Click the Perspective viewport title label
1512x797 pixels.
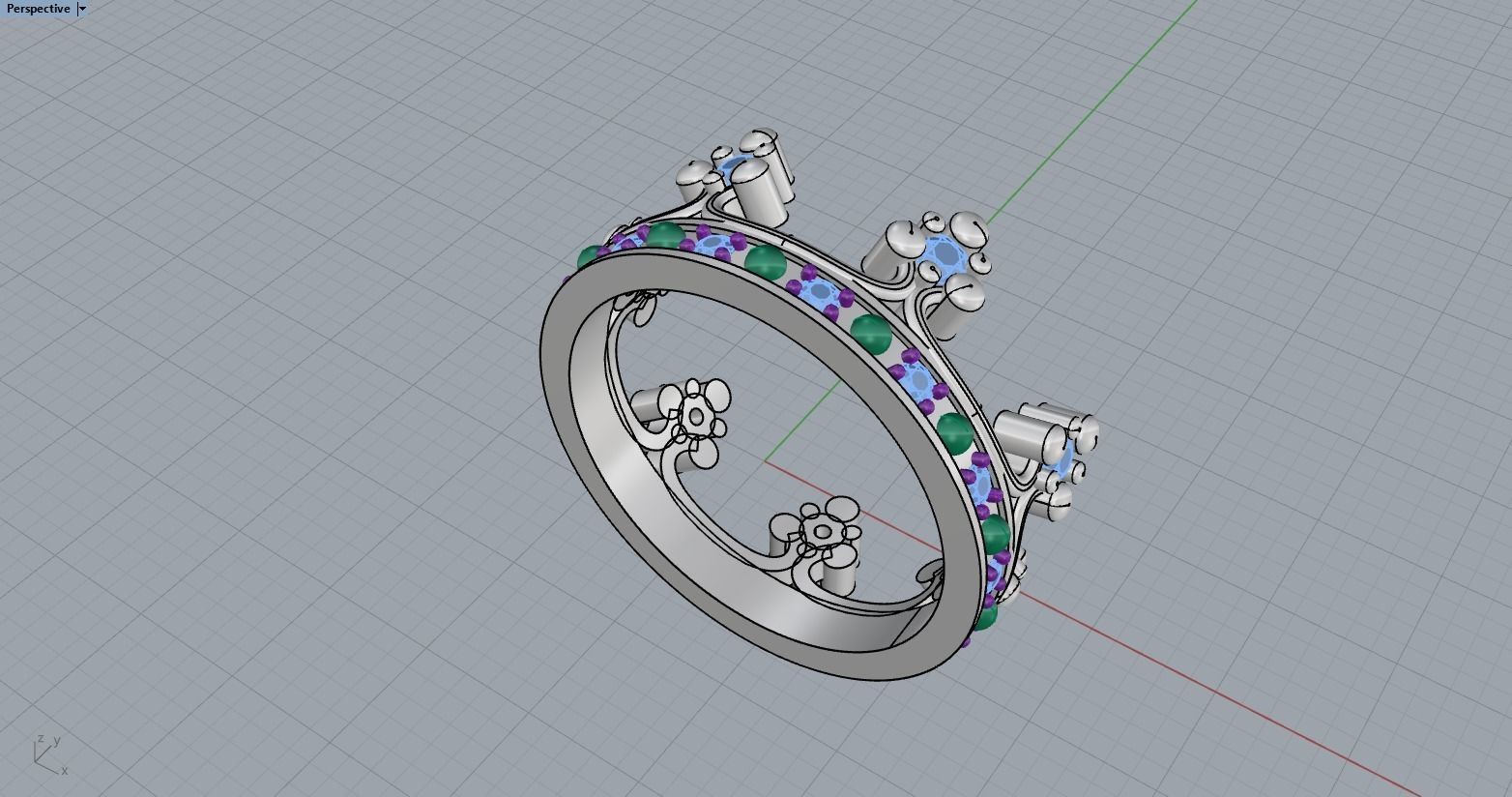pyautogui.click(x=38, y=9)
